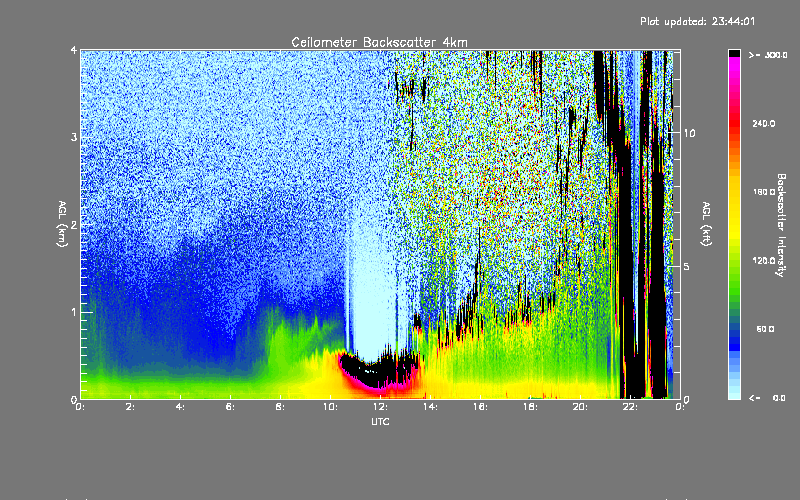Screen dimensions: 800x500
Task: Click the '0' tick on the kft axis
Action: (x=686, y=399)
